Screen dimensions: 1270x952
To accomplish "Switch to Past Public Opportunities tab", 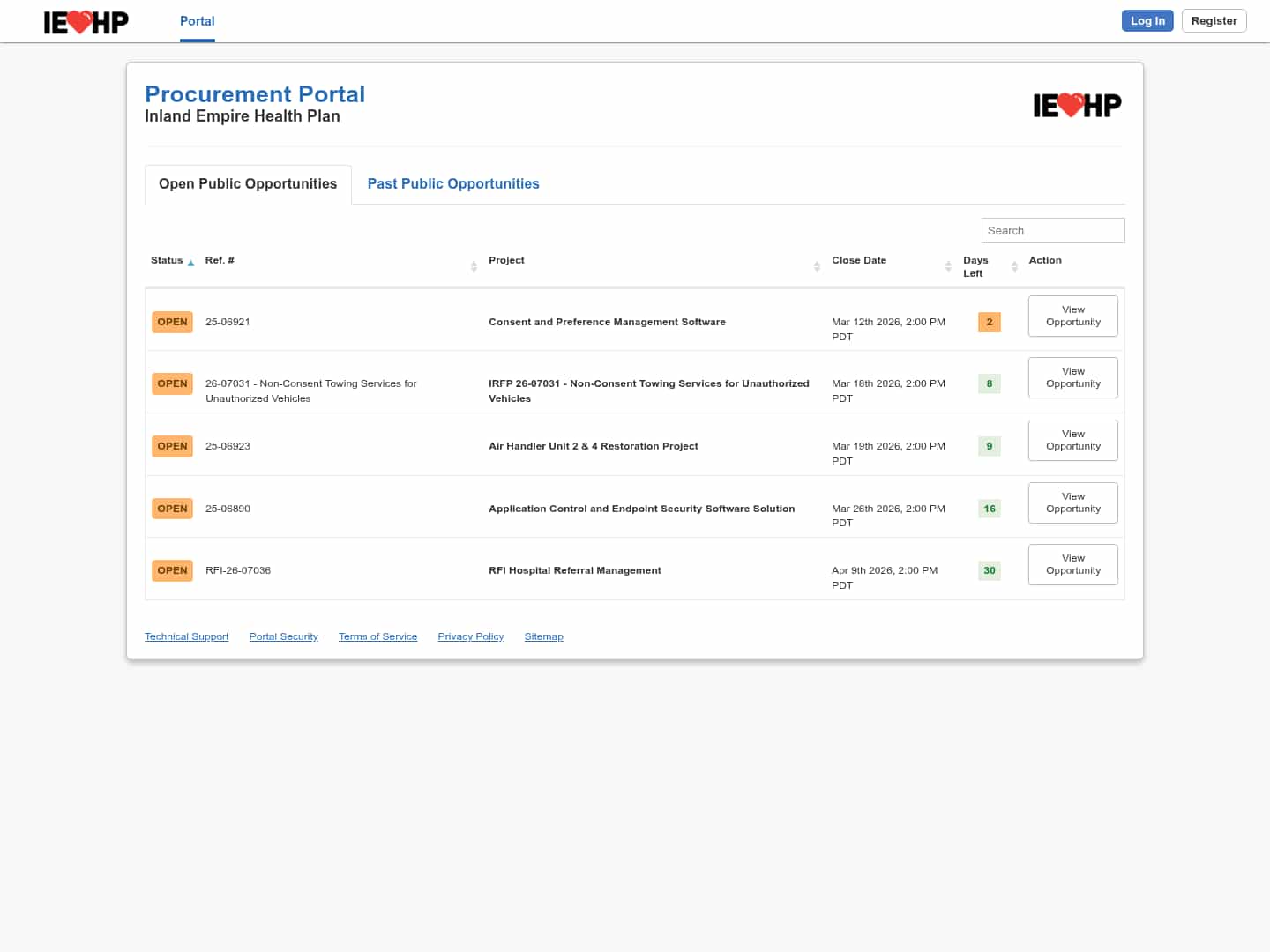I will (452, 184).
